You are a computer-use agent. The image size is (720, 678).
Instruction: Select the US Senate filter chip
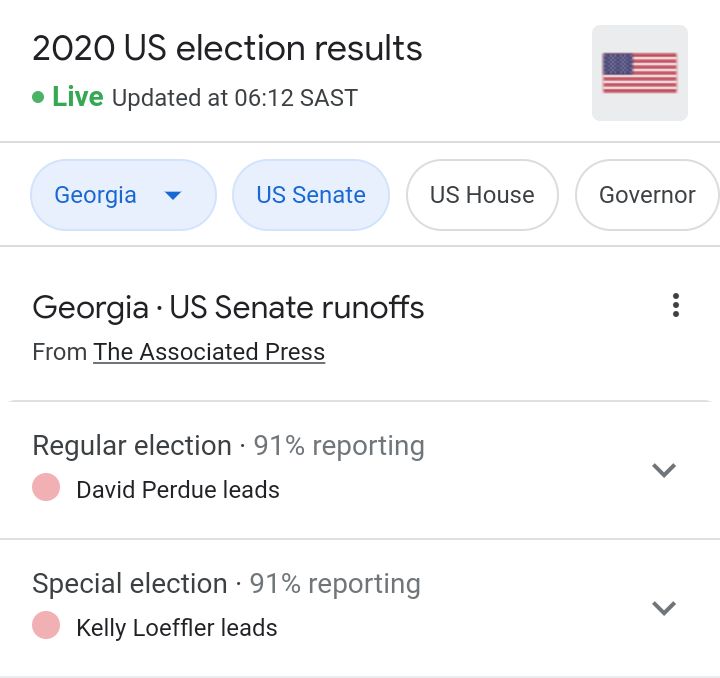[x=310, y=195]
